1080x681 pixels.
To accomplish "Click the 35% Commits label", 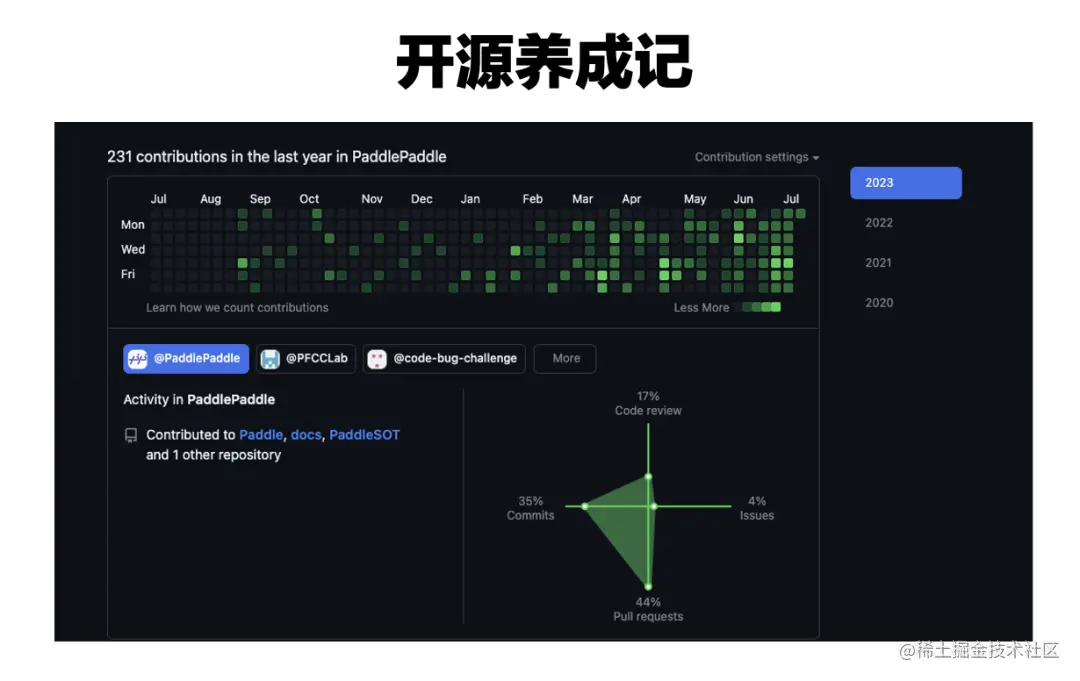I will pos(530,508).
